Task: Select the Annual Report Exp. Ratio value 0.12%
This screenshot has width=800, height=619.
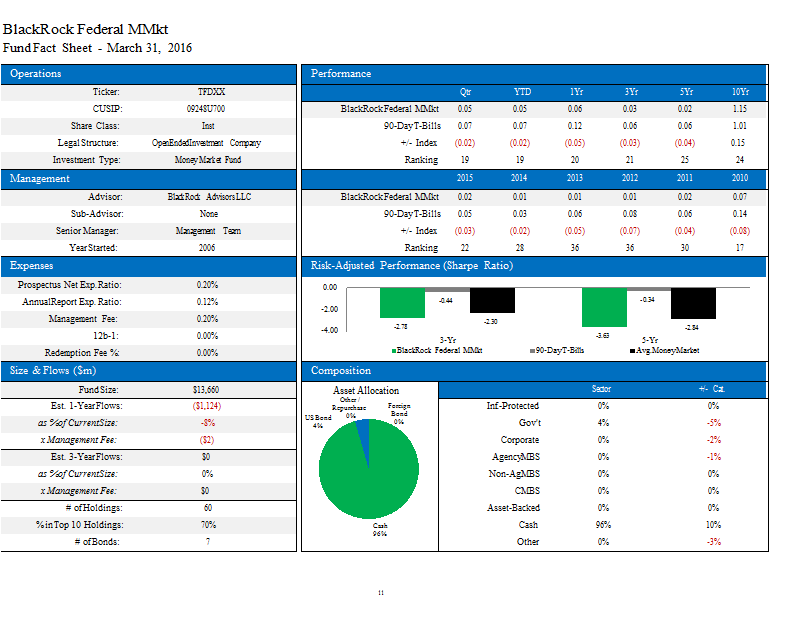Action: tap(207, 302)
